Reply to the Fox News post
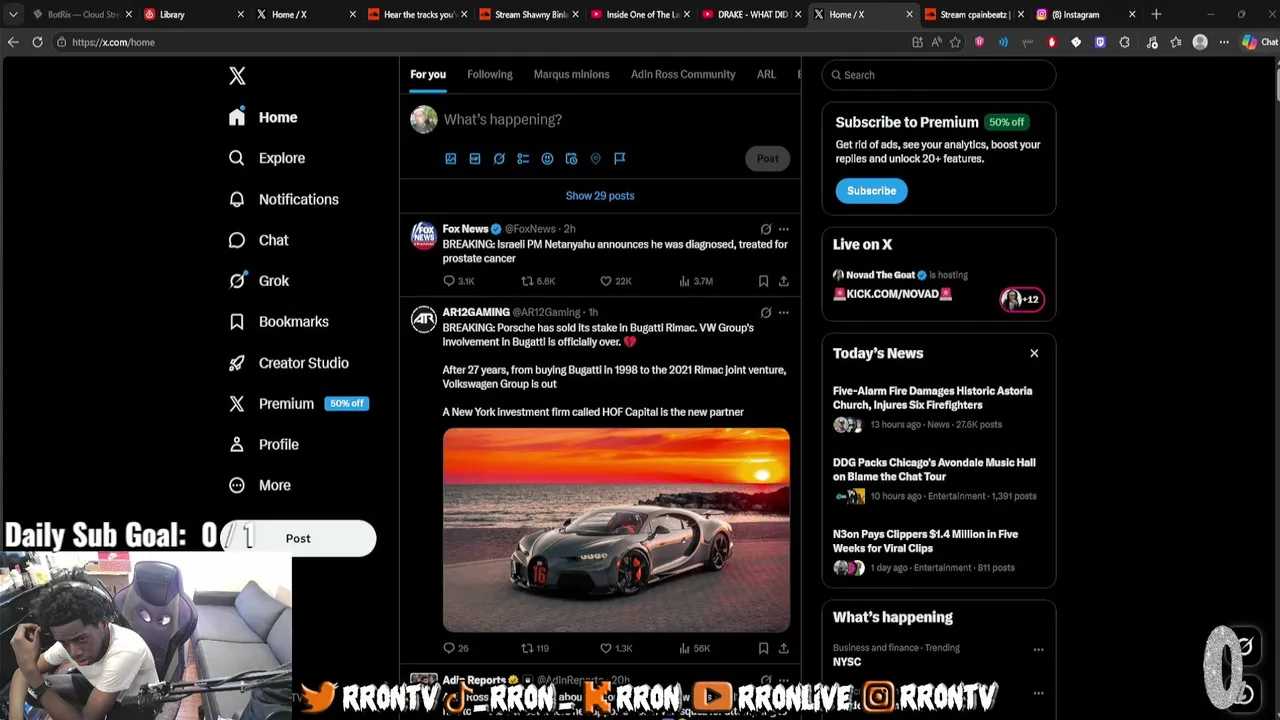The width and height of the screenshot is (1280, 720). (459, 281)
